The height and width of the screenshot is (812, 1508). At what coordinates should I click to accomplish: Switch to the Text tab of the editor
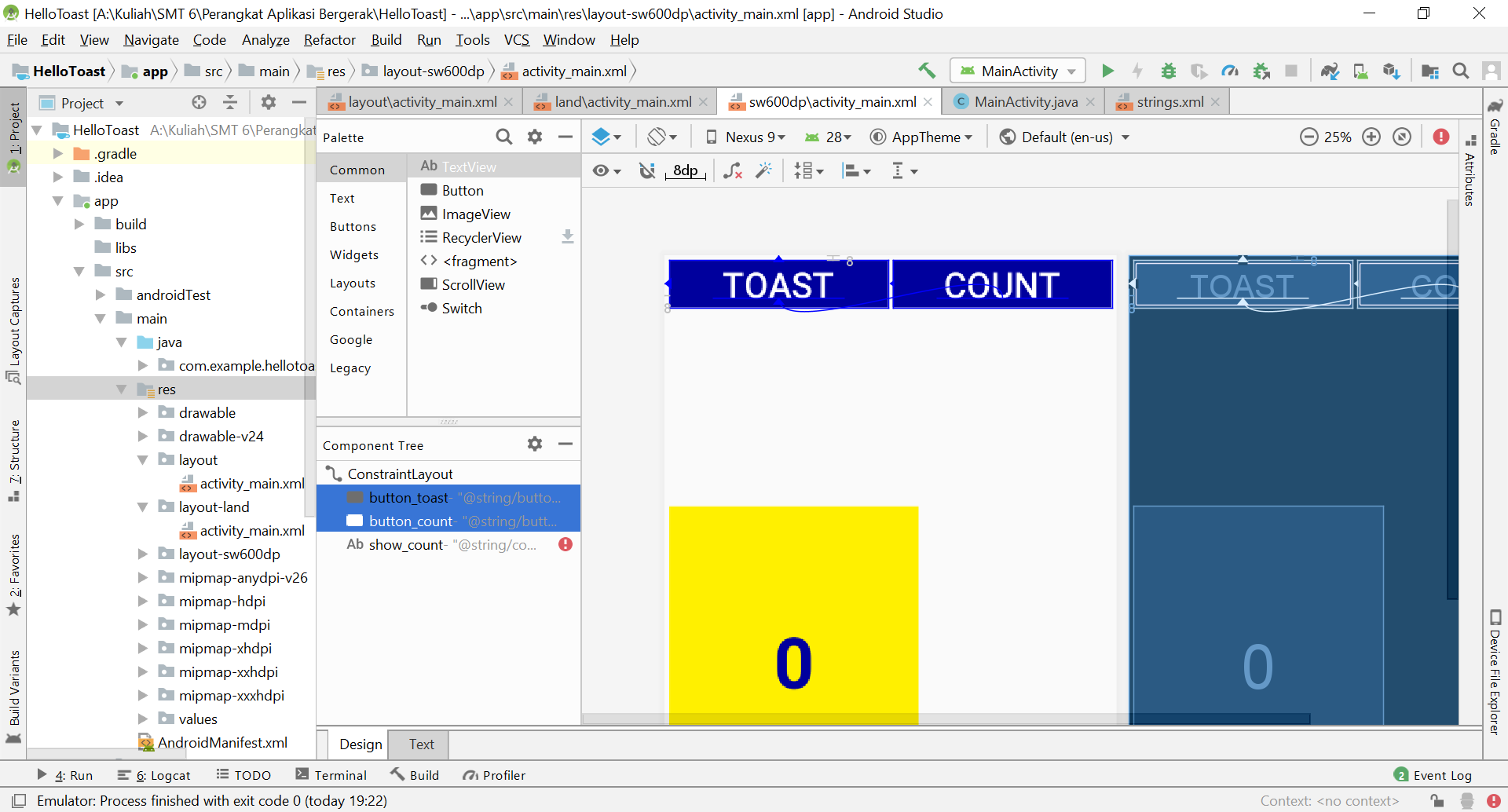[x=420, y=744]
